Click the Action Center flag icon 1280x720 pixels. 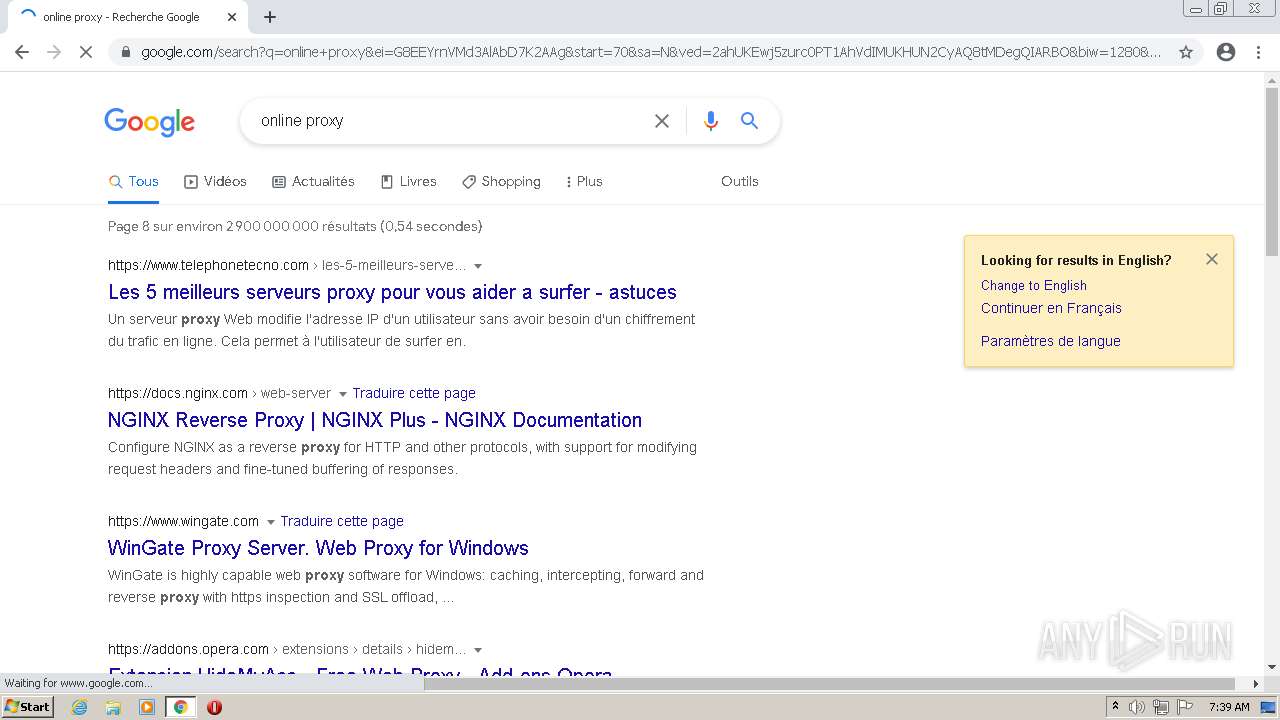1185,707
